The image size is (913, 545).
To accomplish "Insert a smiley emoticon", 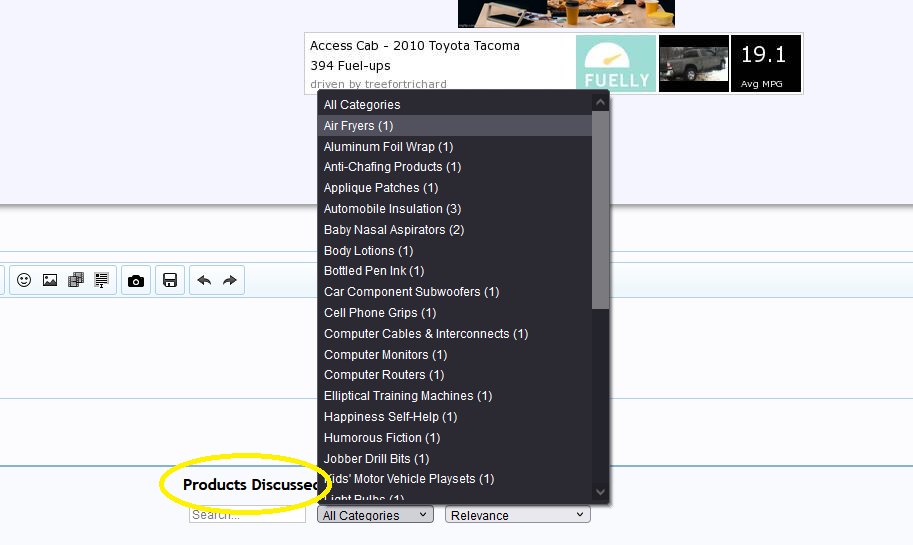I will coord(24,280).
